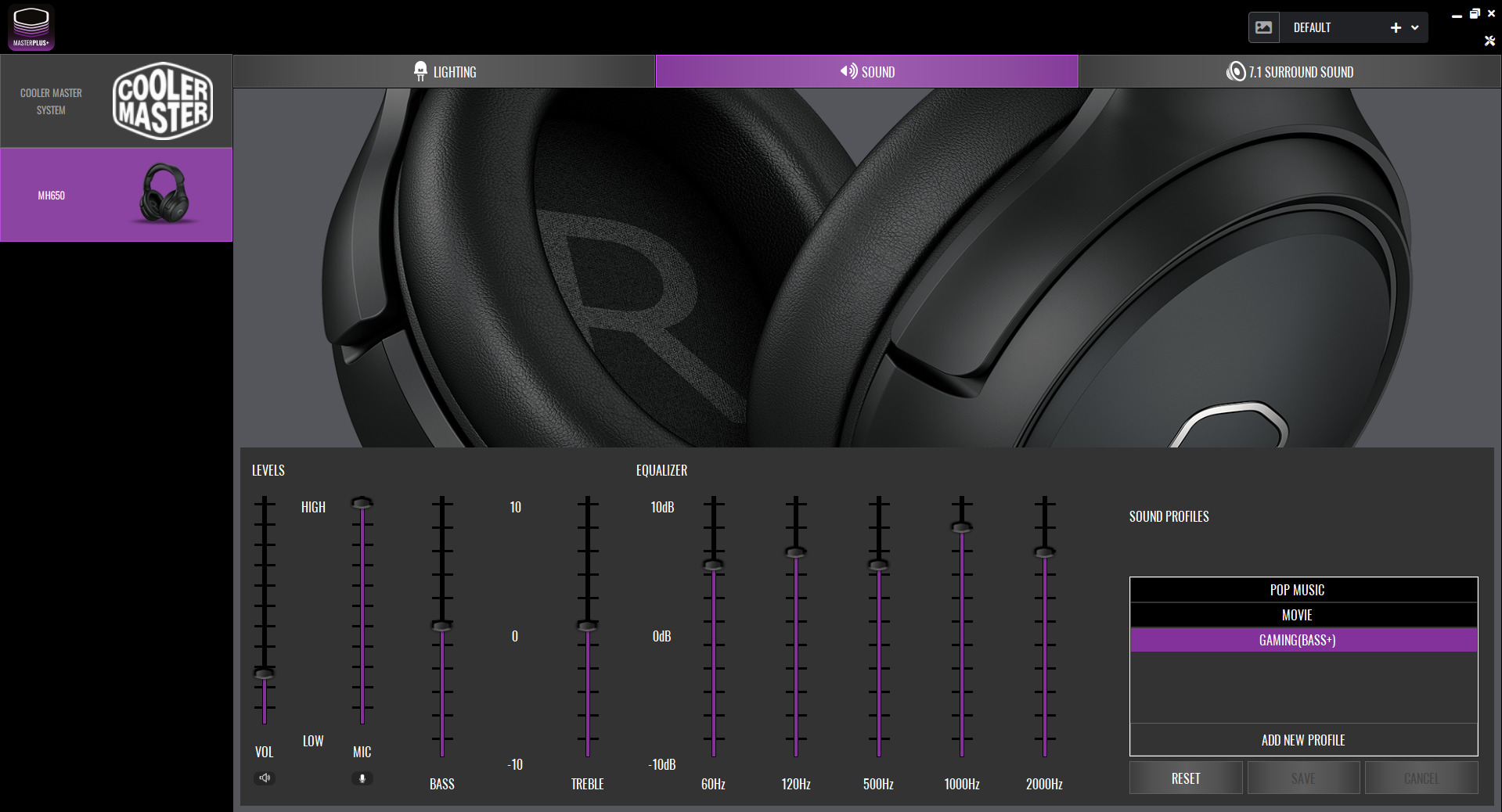Click the MasterPlus+ logo icon
1502x812 pixels.
(x=31, y=27)
